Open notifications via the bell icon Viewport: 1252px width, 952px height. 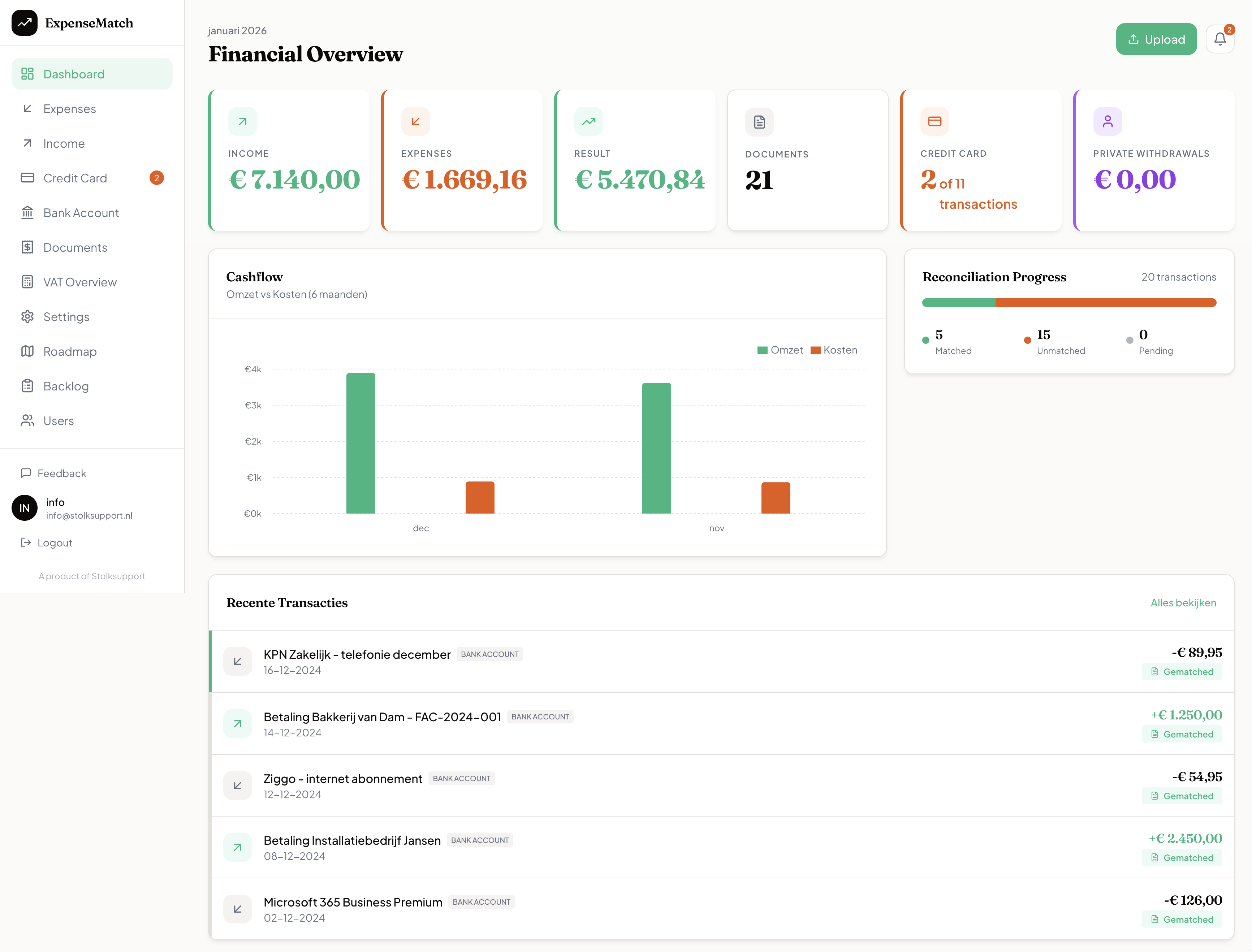[x=1220, y=39]
